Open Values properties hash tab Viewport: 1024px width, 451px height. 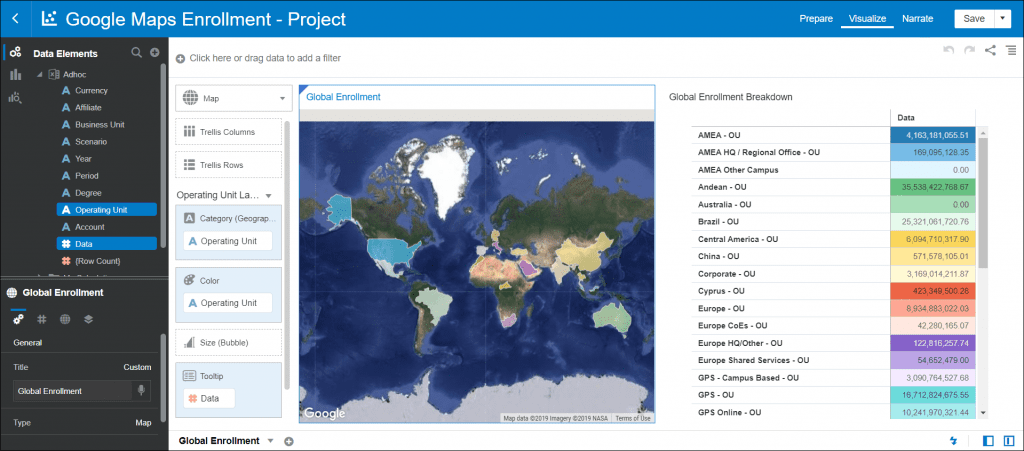[41, 319]
